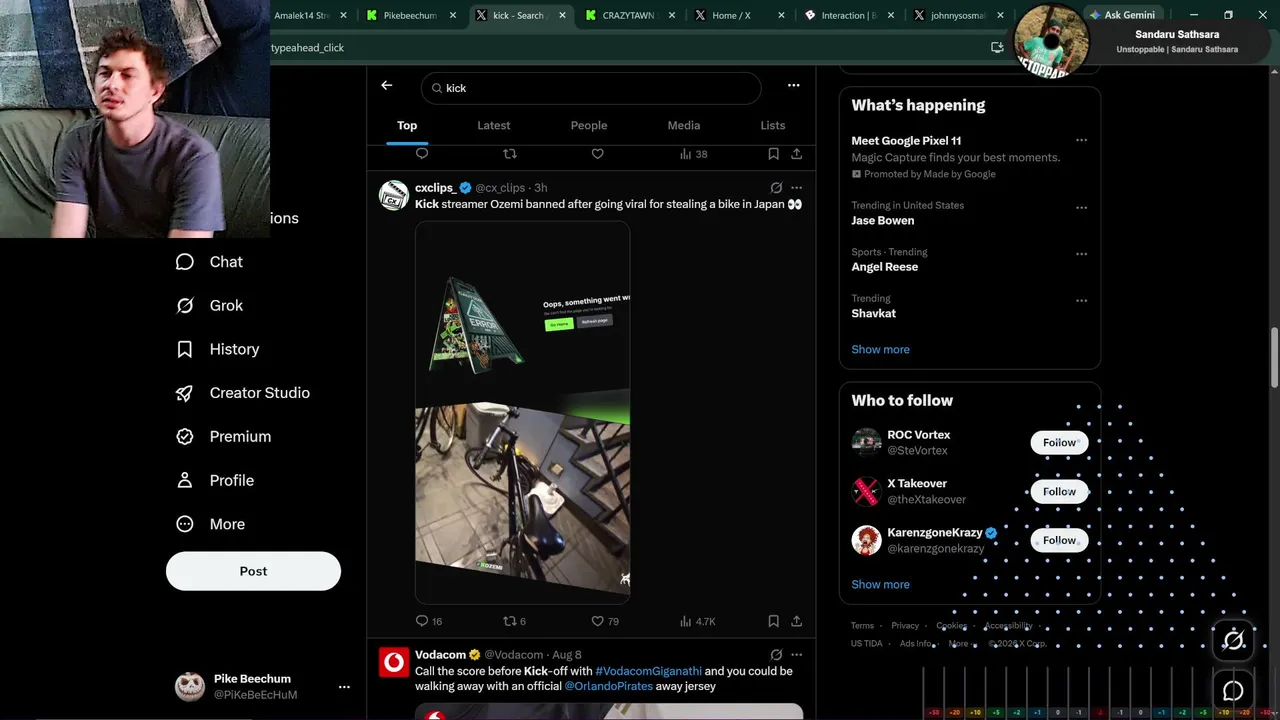Open more options on cxclips post
The image size is (1280, 720).
coord(796,188)
